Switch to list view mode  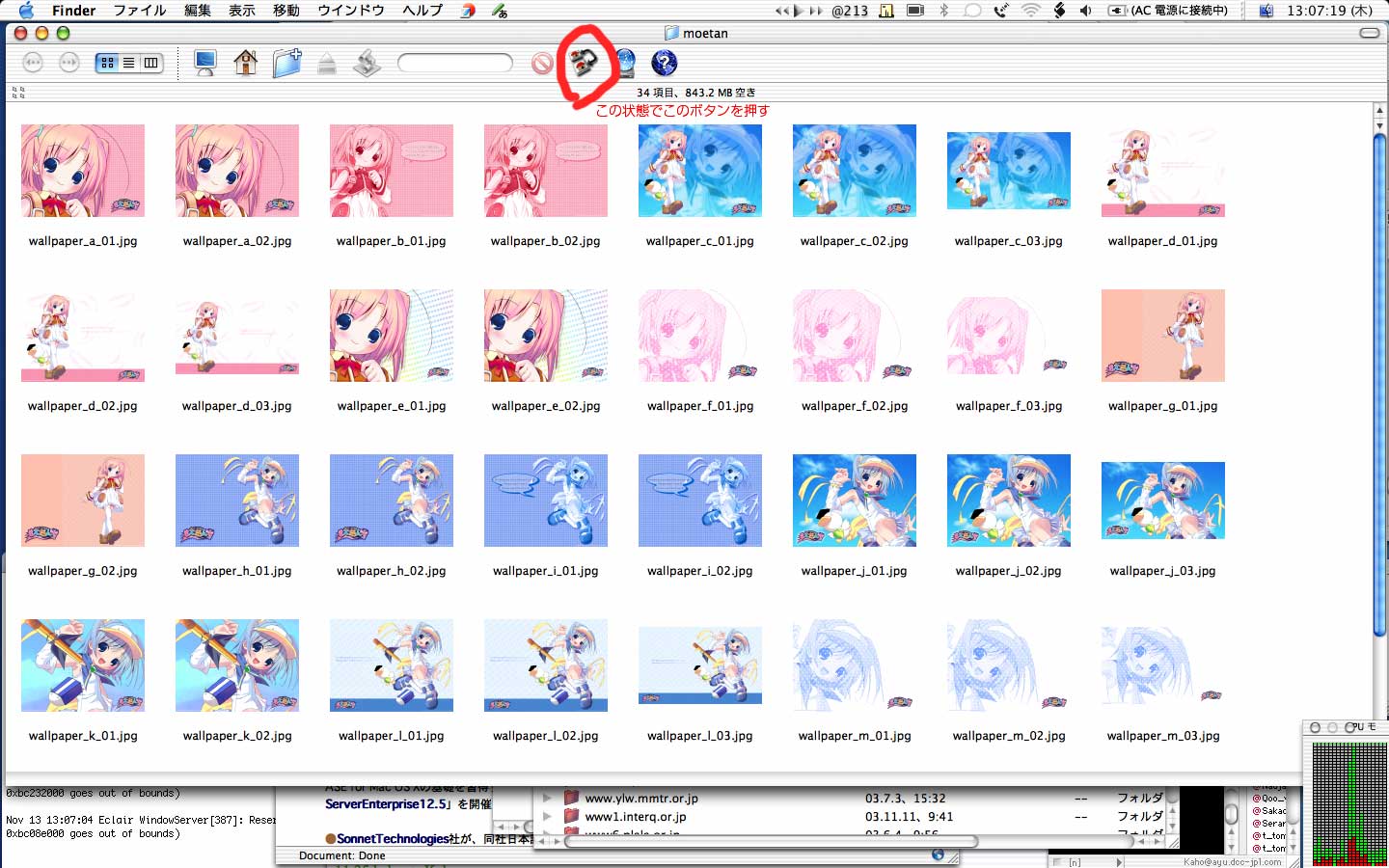[x=128, y=64]
